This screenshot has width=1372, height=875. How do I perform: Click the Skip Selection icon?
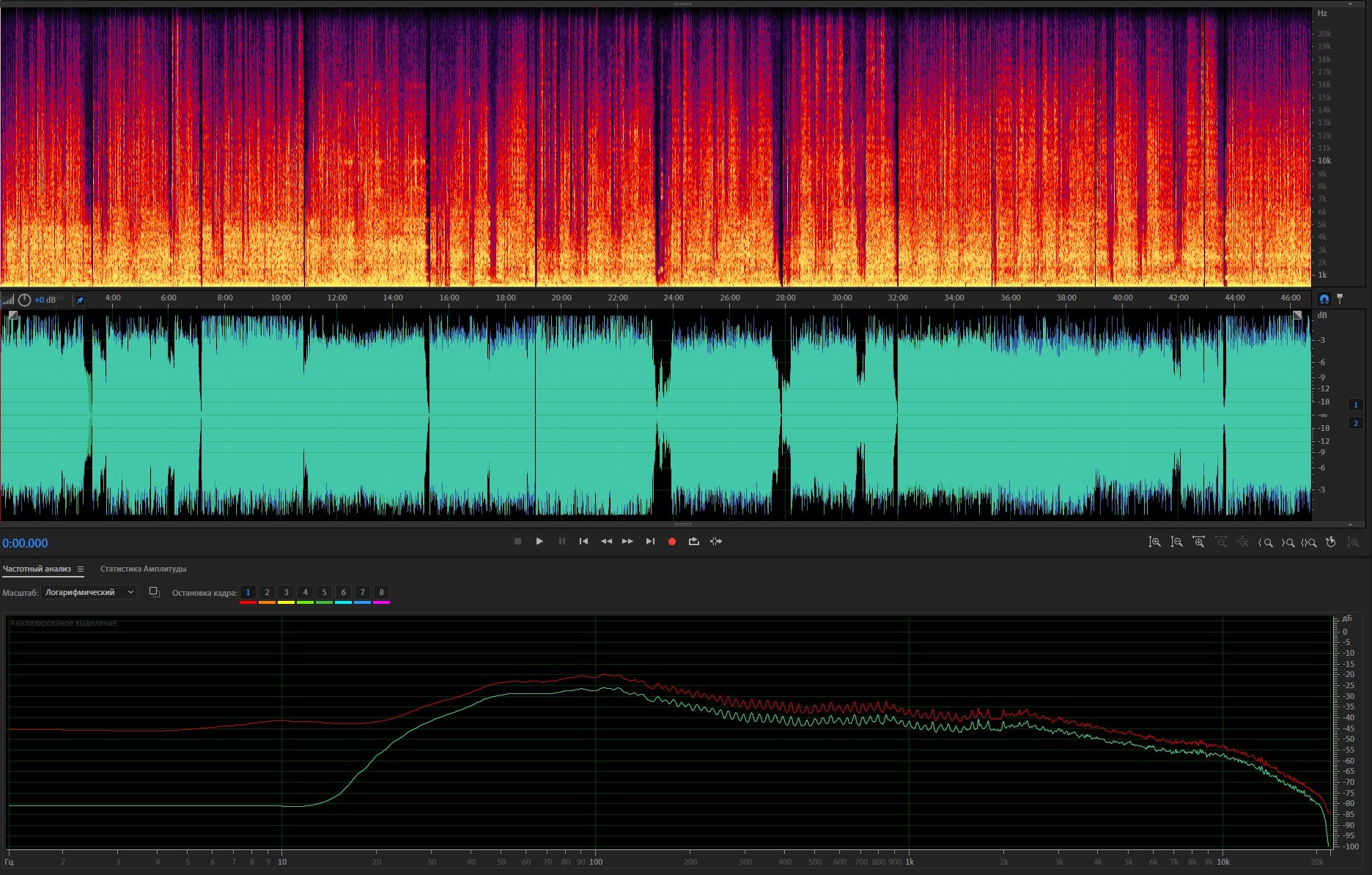716,542
